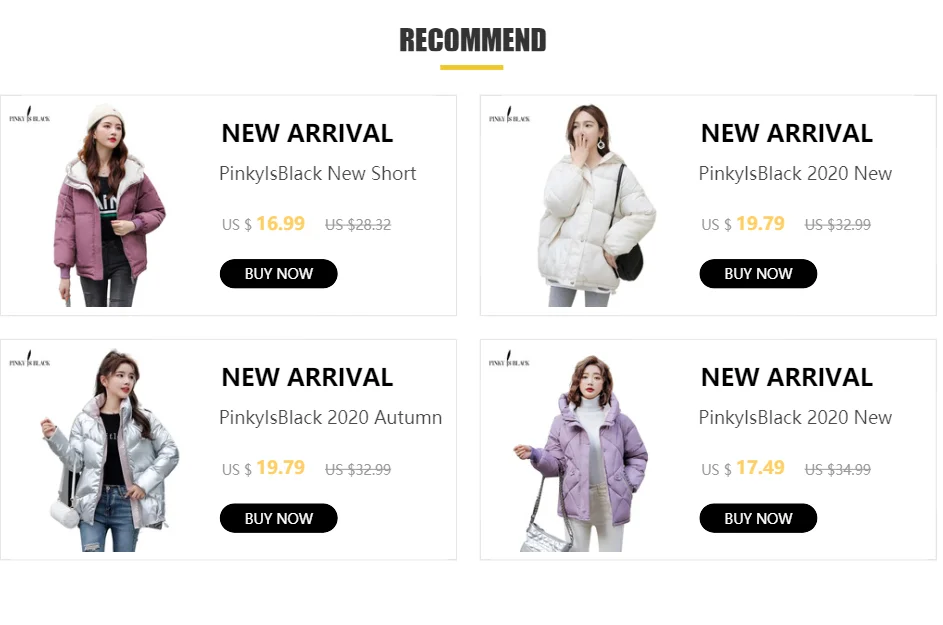Viewport: 943px width, 625px height.
Task: Open the 'PinkyIsBlack New Short' product title
Action: point(318,173)
